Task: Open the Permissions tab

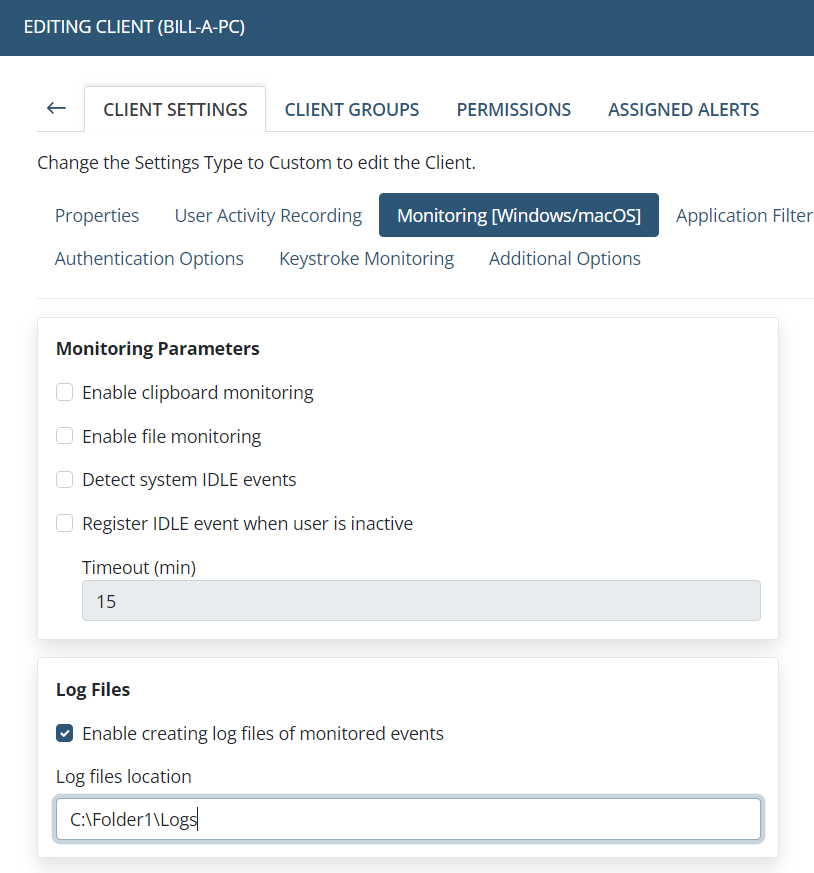Action: [513, 109]
